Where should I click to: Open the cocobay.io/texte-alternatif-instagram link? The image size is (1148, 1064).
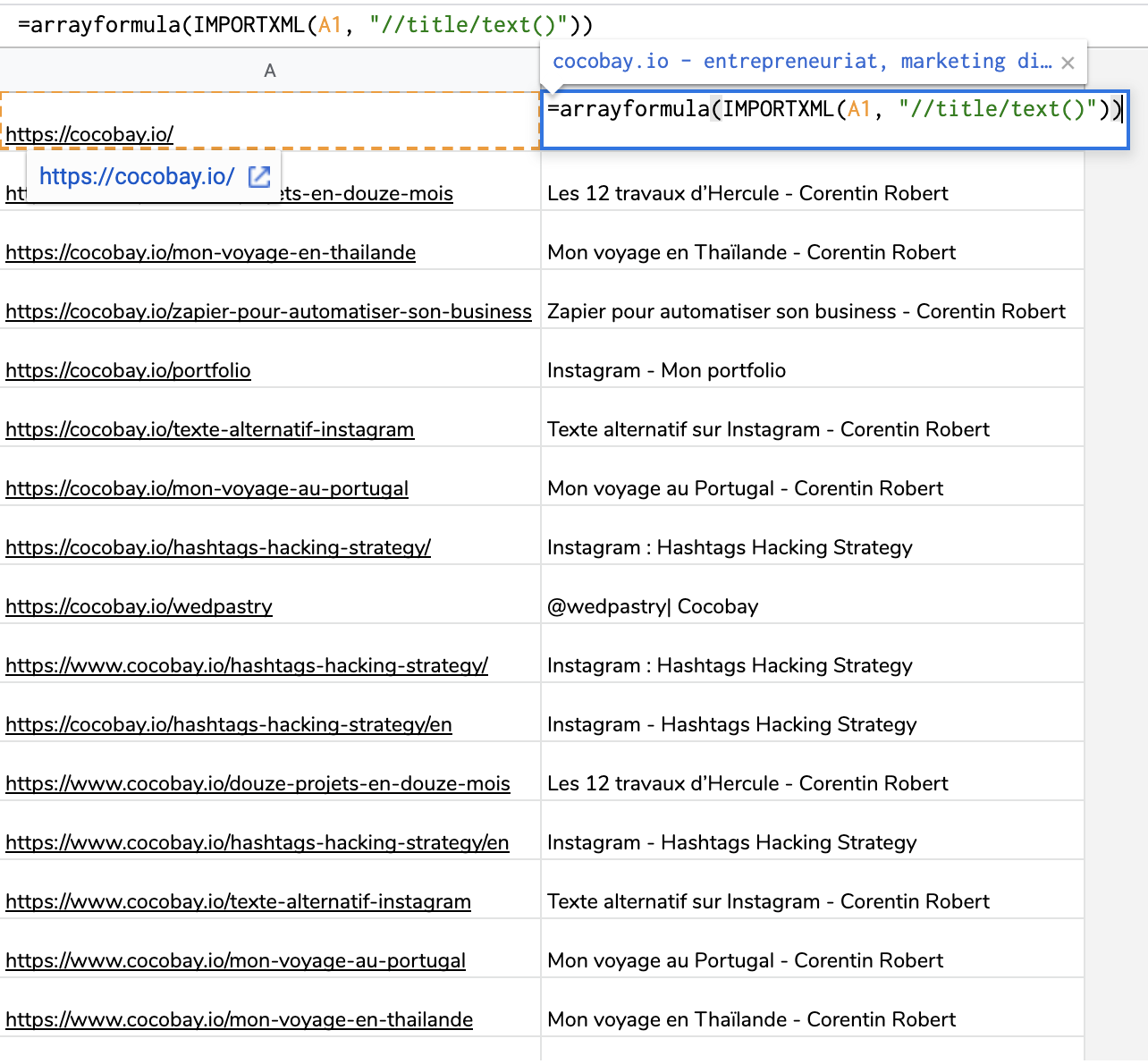209,429
